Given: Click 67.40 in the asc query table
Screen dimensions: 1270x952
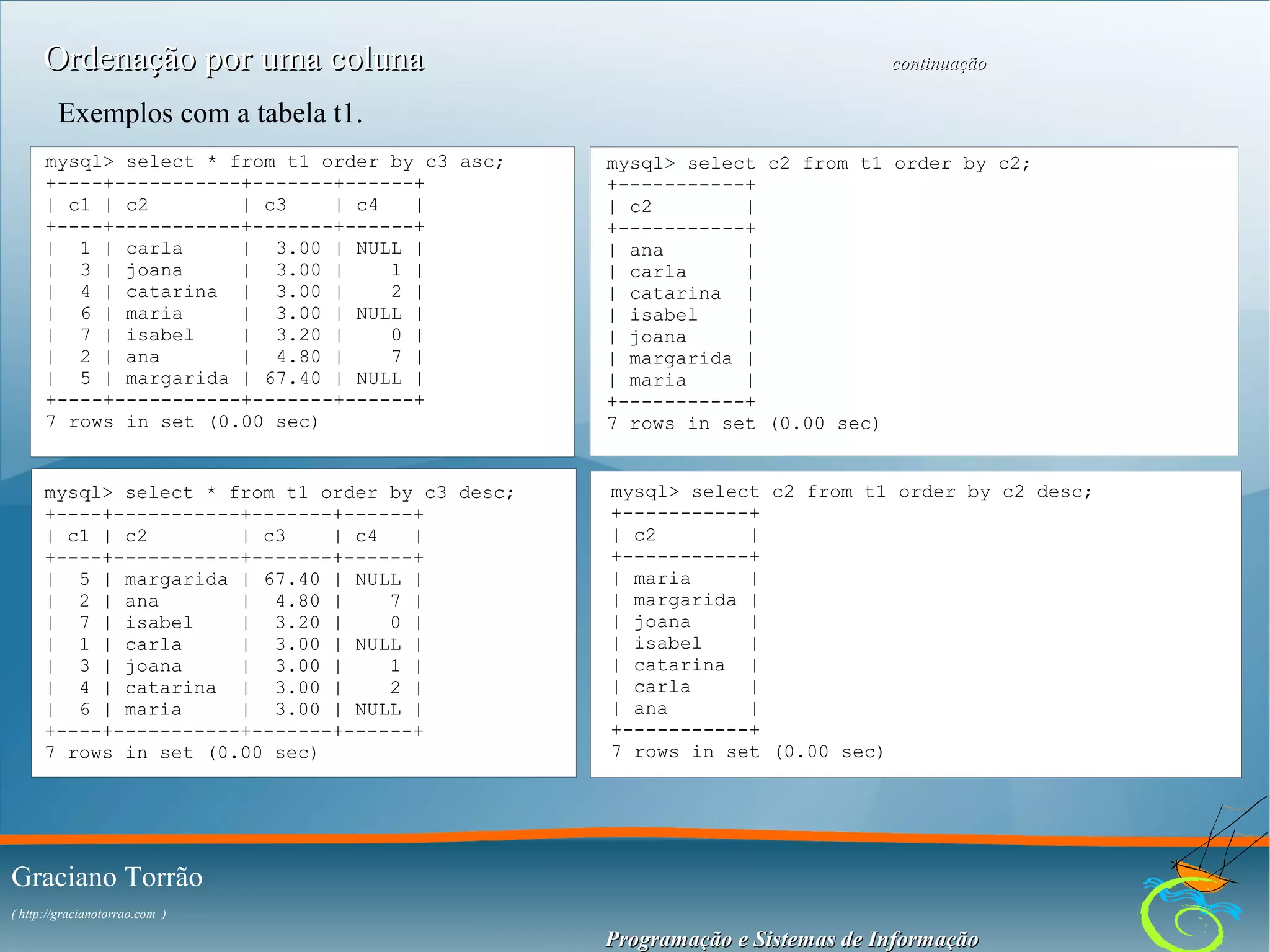Looking at the screenshot, I should click(x=293, y=378).
